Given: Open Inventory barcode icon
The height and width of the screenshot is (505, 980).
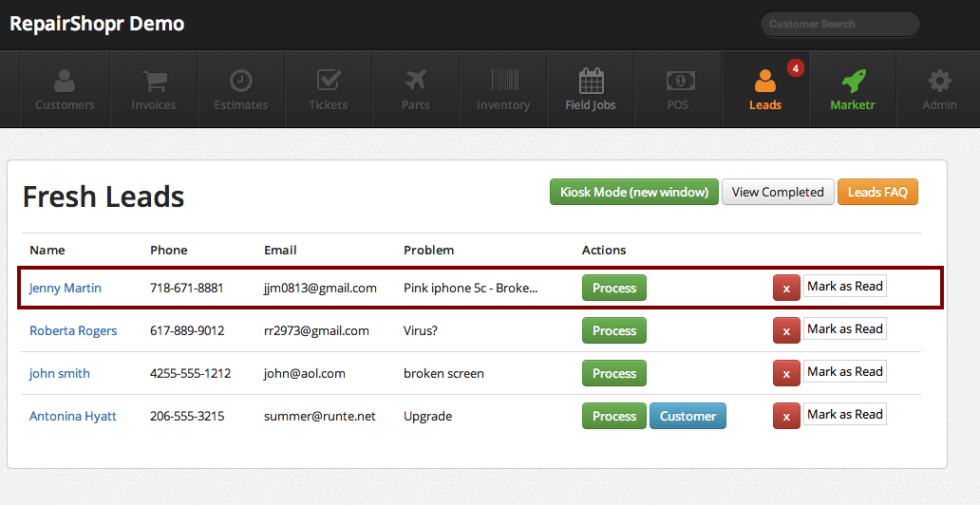Looking at the screenshot, I should tap(503, 81).
